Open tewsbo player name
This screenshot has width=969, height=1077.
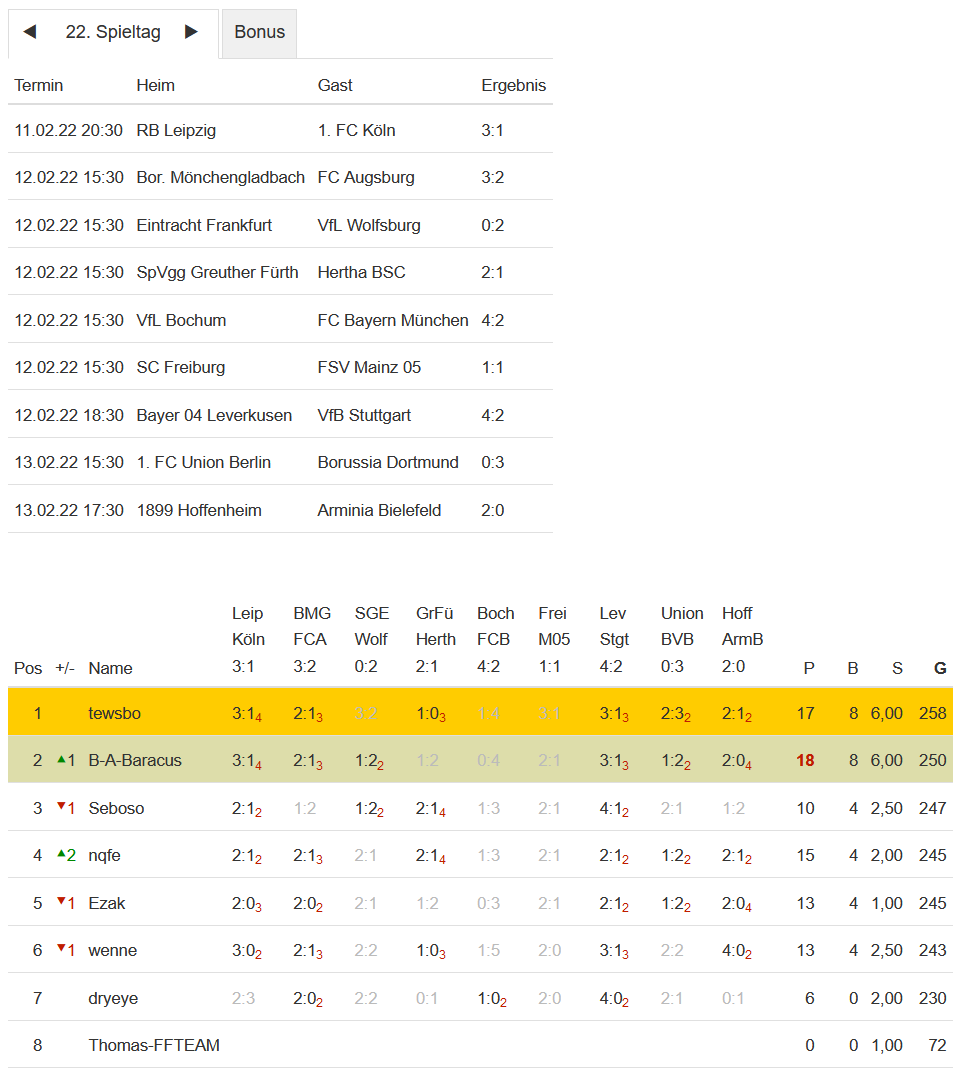coord(114,713)
